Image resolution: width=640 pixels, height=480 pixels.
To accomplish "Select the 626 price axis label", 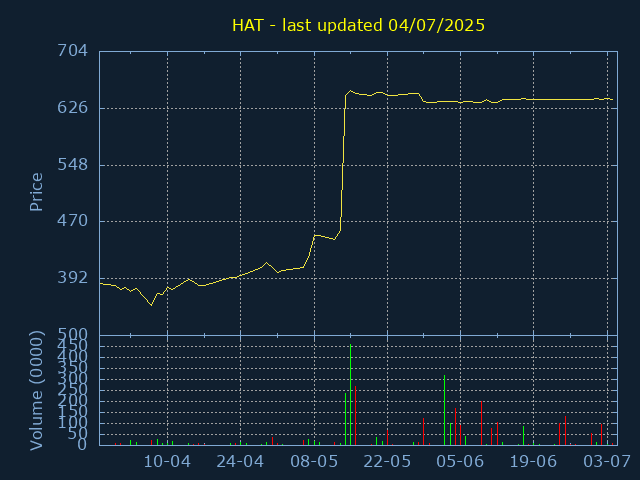I will pyautogui.click(x=72, y=108).
